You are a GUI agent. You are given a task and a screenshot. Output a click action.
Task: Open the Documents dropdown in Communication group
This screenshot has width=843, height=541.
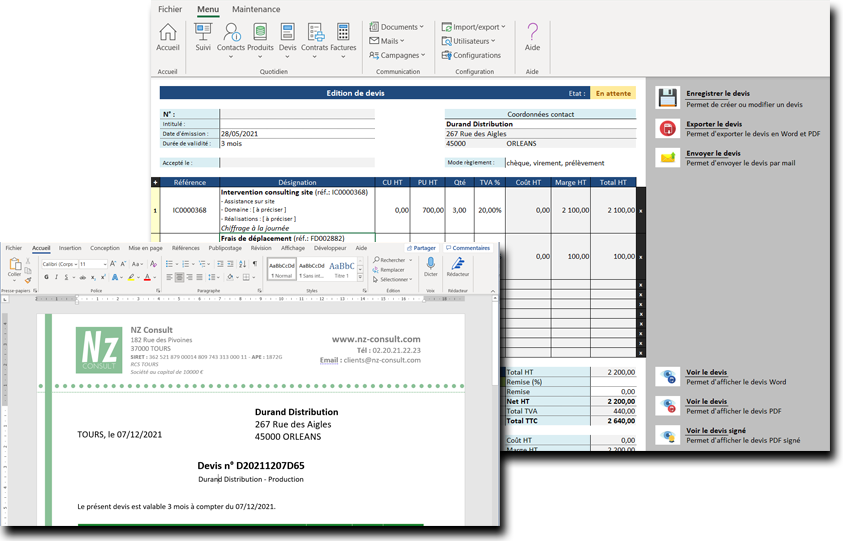(x=397, y=27)
